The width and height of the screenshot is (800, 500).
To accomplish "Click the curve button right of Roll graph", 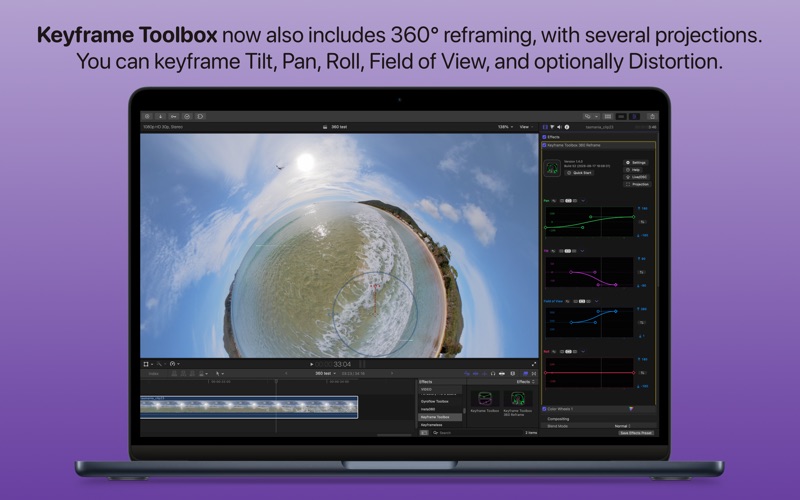I will tap(642, 373).
